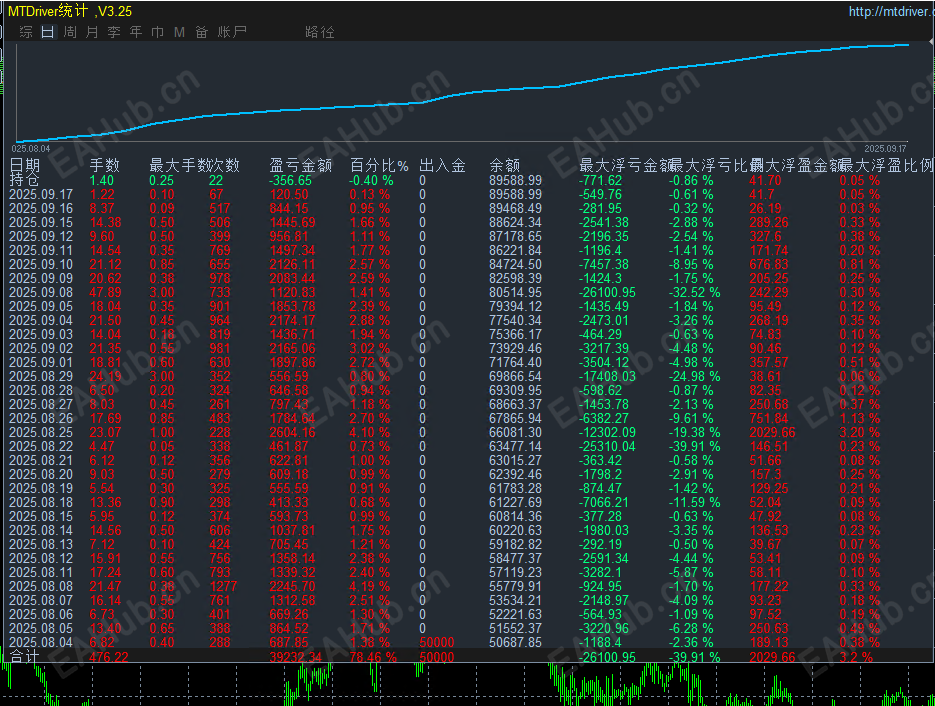Select the 持仓 open positions row label
The image size is (935, 706).
pyautogui.click(x=24, y=180)
